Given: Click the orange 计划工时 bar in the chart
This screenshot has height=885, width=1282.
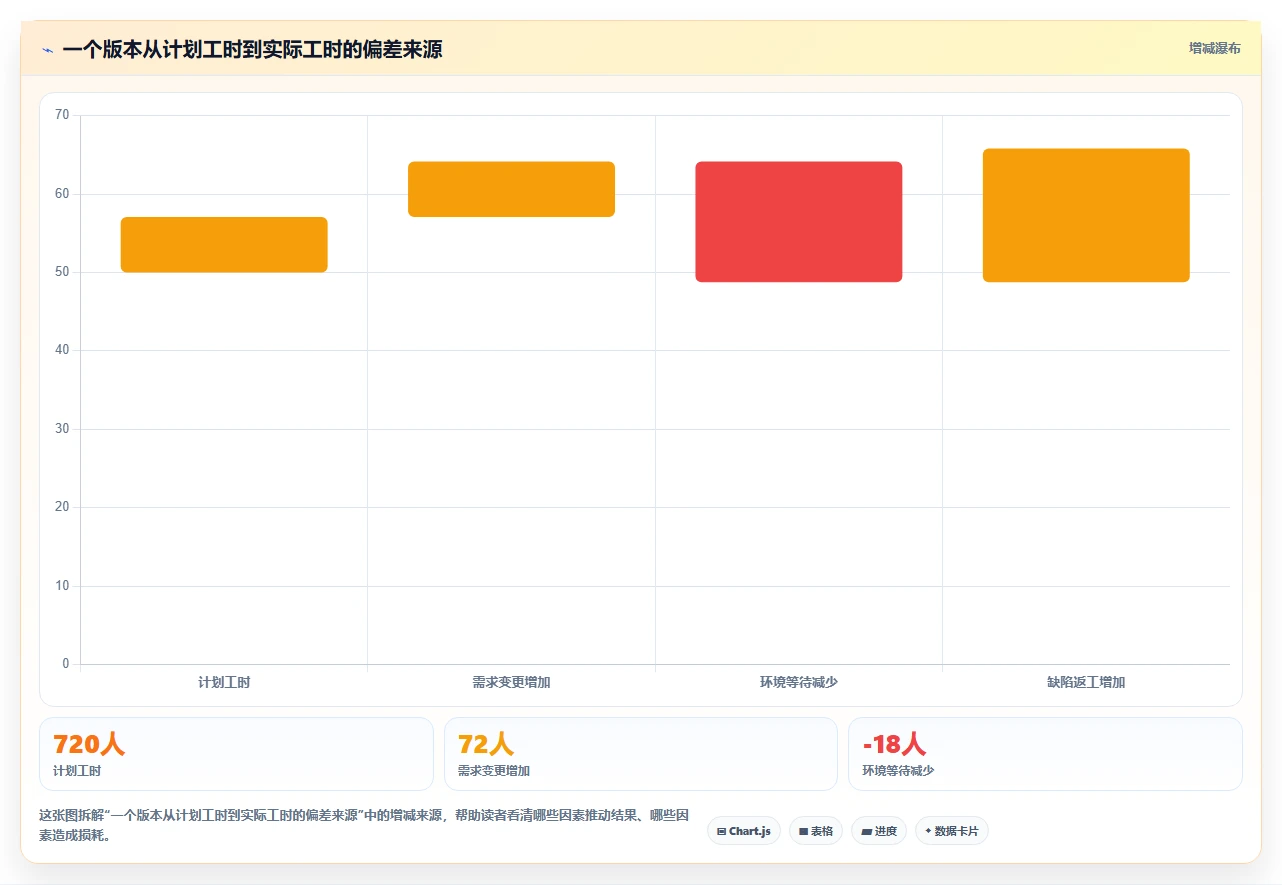Looking at the screenshot, I should (x=224, y=244).
